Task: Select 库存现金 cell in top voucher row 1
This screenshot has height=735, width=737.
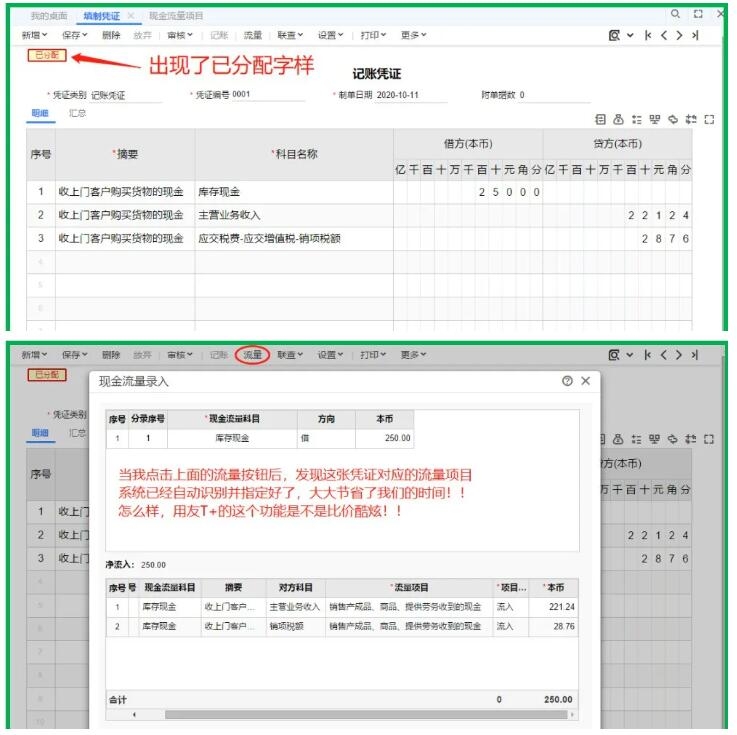Action: pyautogui.click(x=294, y=192)
